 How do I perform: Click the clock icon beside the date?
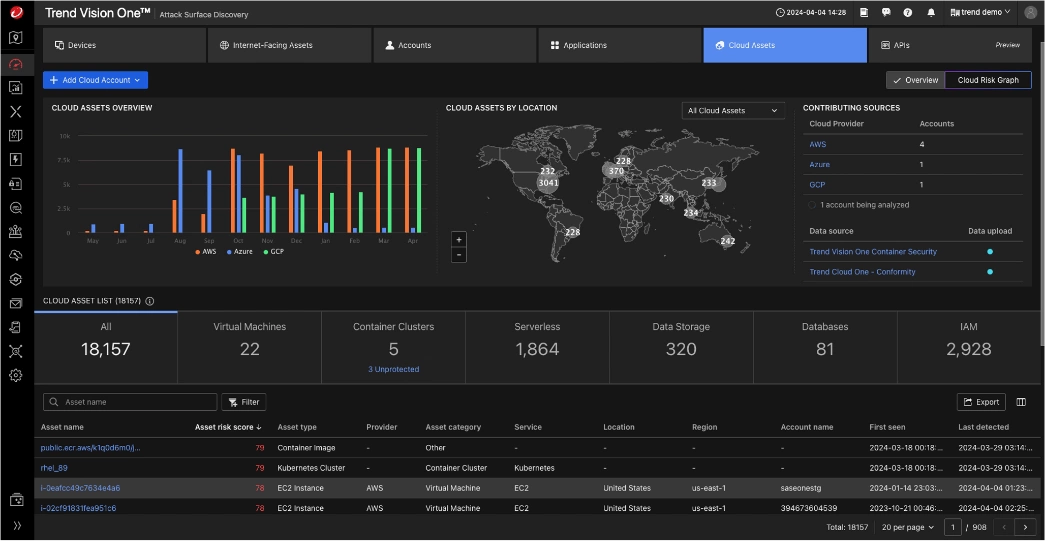tap(780, 12)
